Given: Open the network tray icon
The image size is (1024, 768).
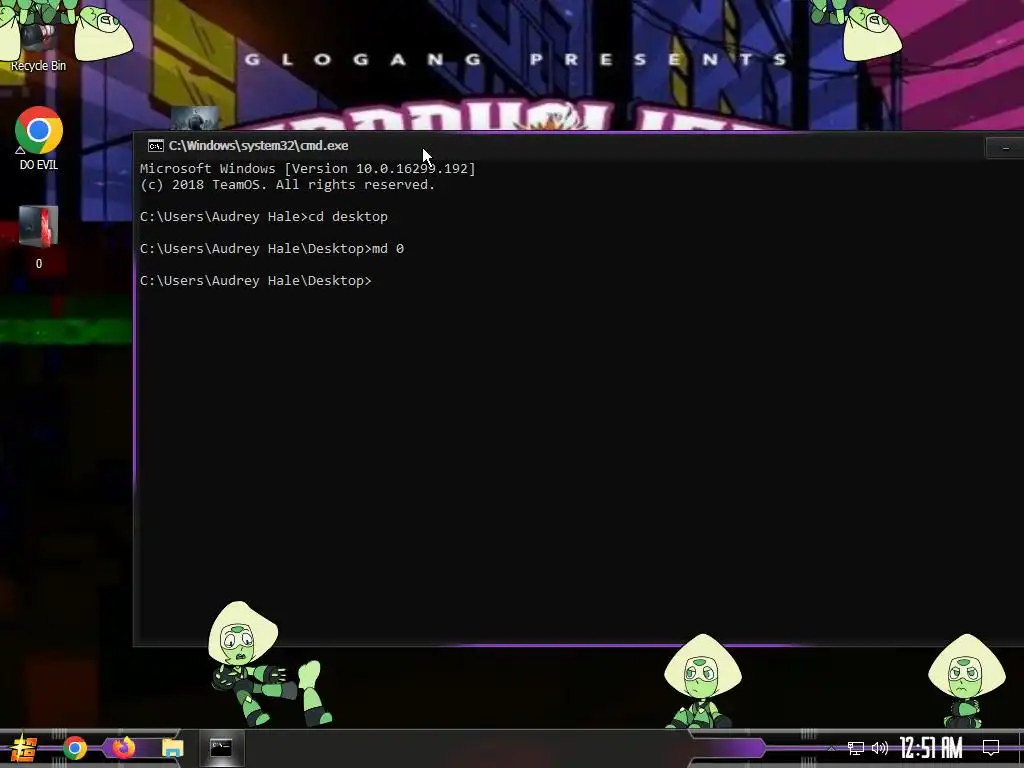Looking at the screenshot, I should point(856,748).
